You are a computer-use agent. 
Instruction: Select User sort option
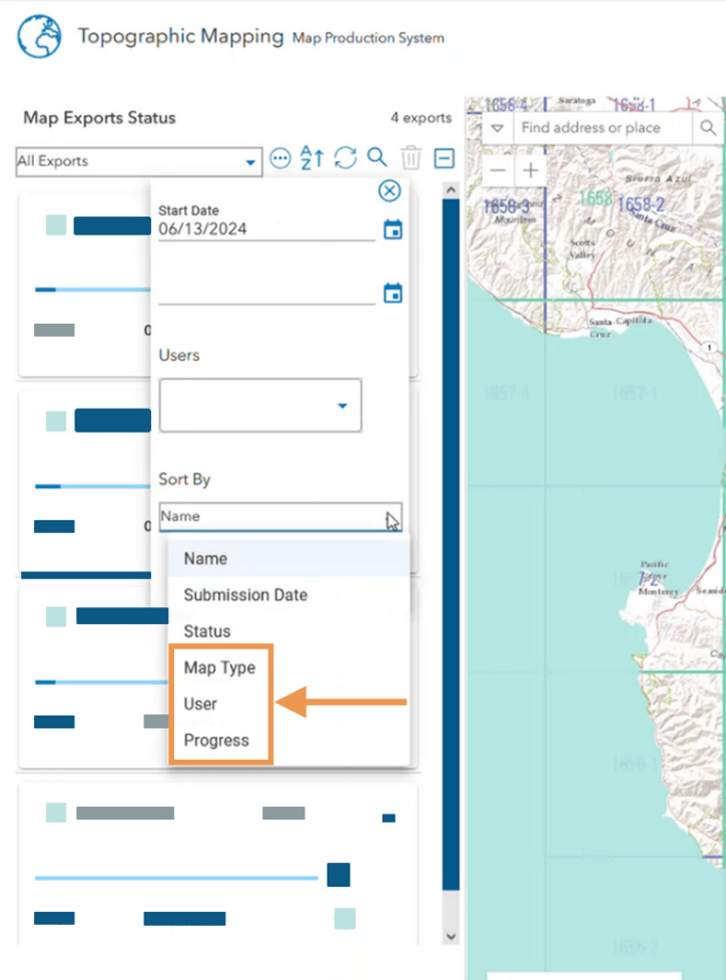tap(289, 704)
